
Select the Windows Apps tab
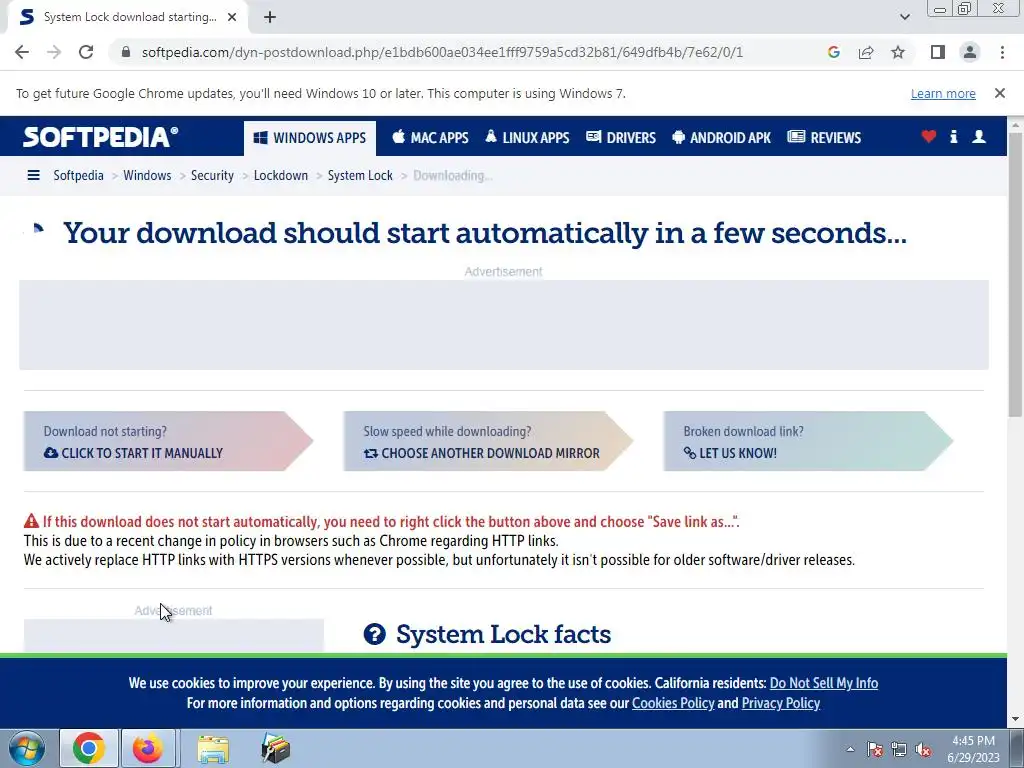point(310,138)
